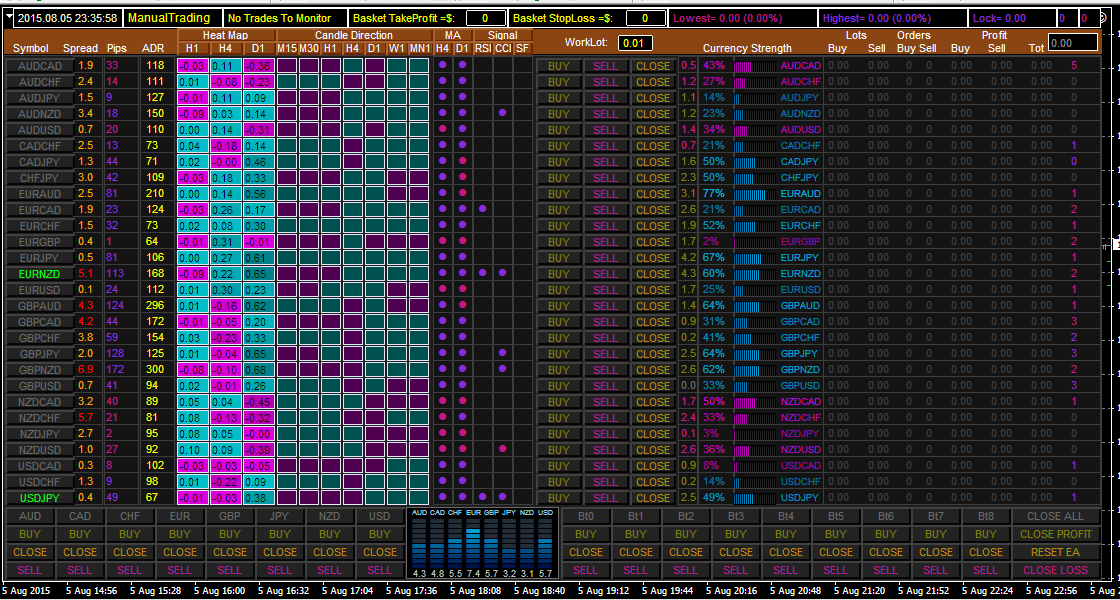Click BUY in the AUDCAD row

point(559,66)
